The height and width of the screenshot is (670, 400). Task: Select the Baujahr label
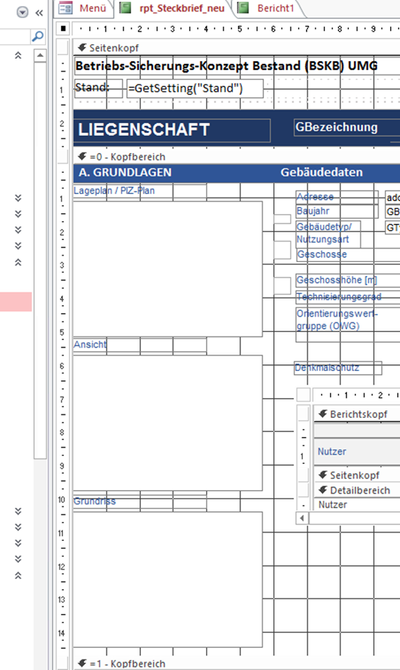click(337, 211)
